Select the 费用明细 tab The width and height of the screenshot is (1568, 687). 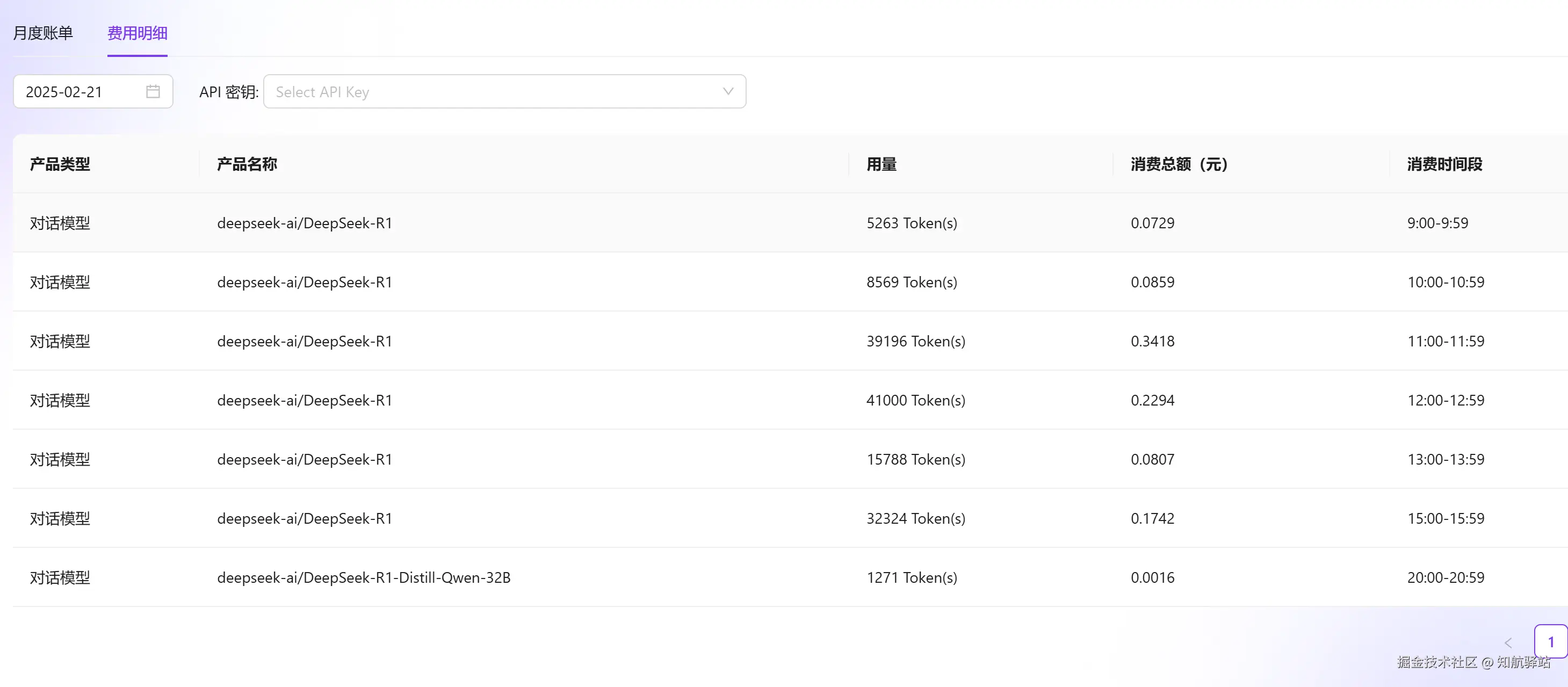[137, 33]
